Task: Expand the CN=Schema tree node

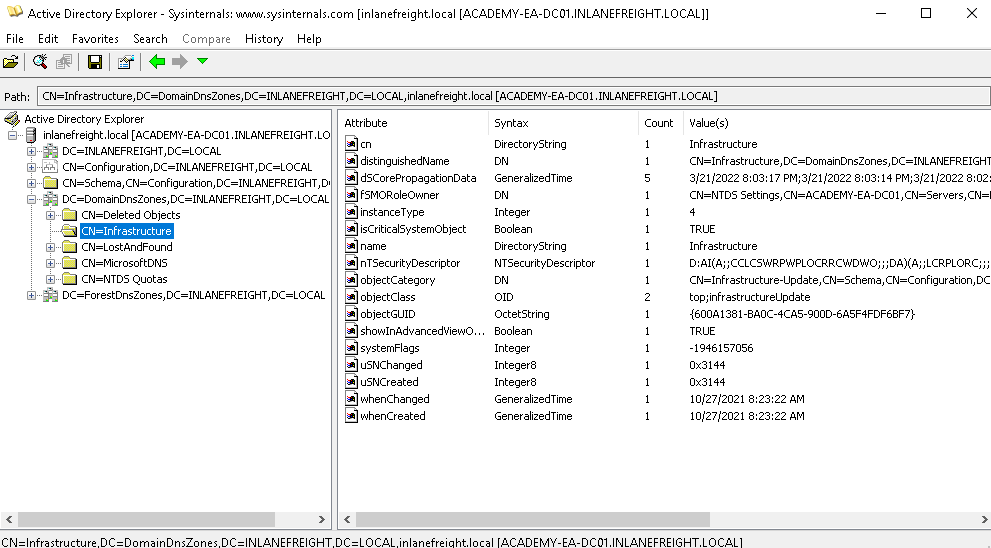Action: click(31, 183)
